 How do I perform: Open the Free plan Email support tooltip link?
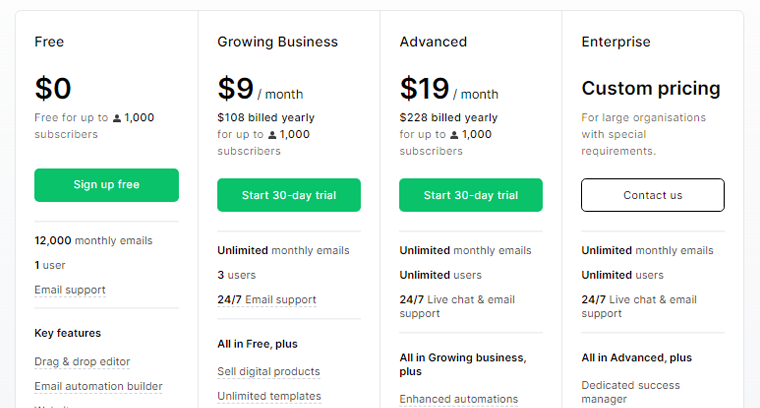[x=70, y=290]
